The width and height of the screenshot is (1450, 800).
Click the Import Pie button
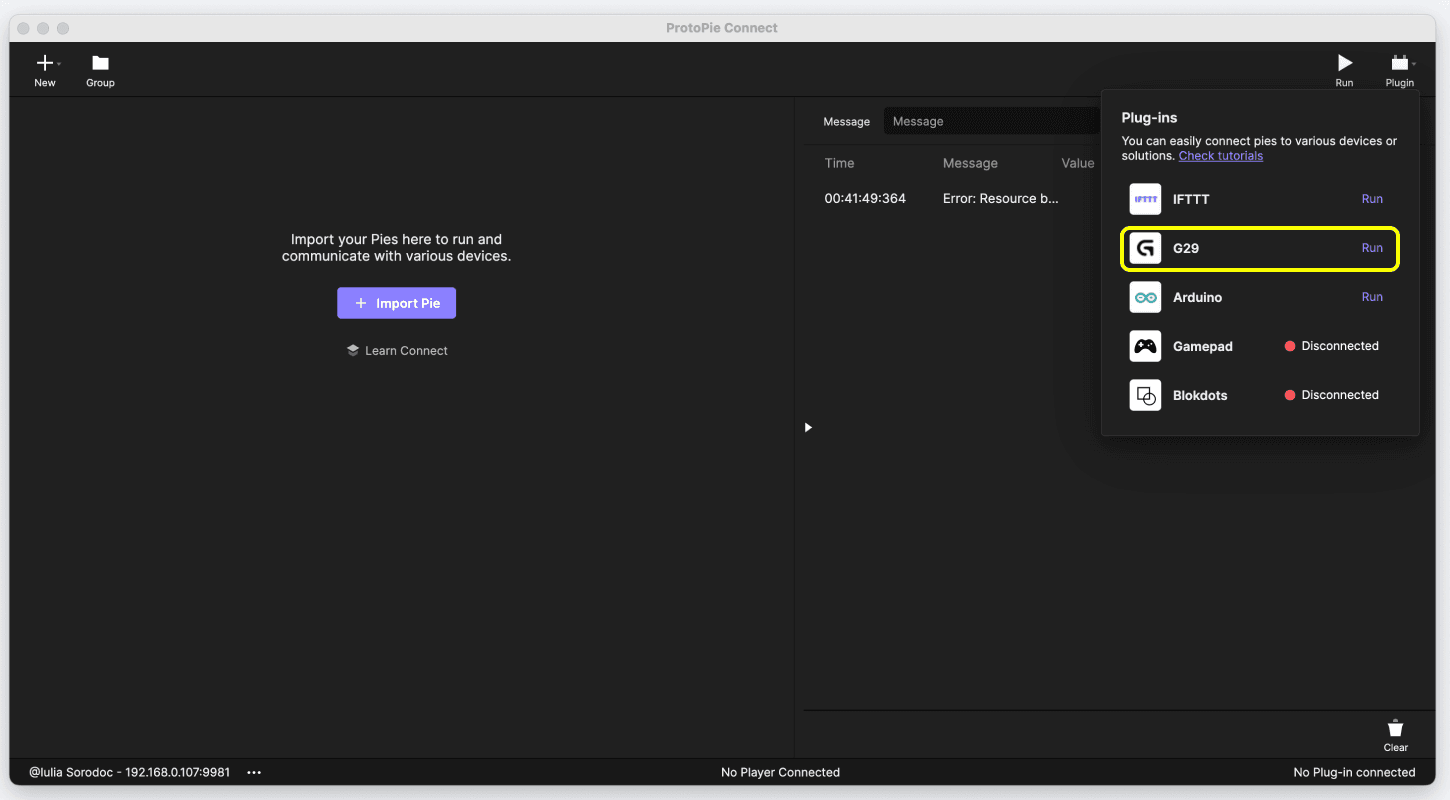396,303
